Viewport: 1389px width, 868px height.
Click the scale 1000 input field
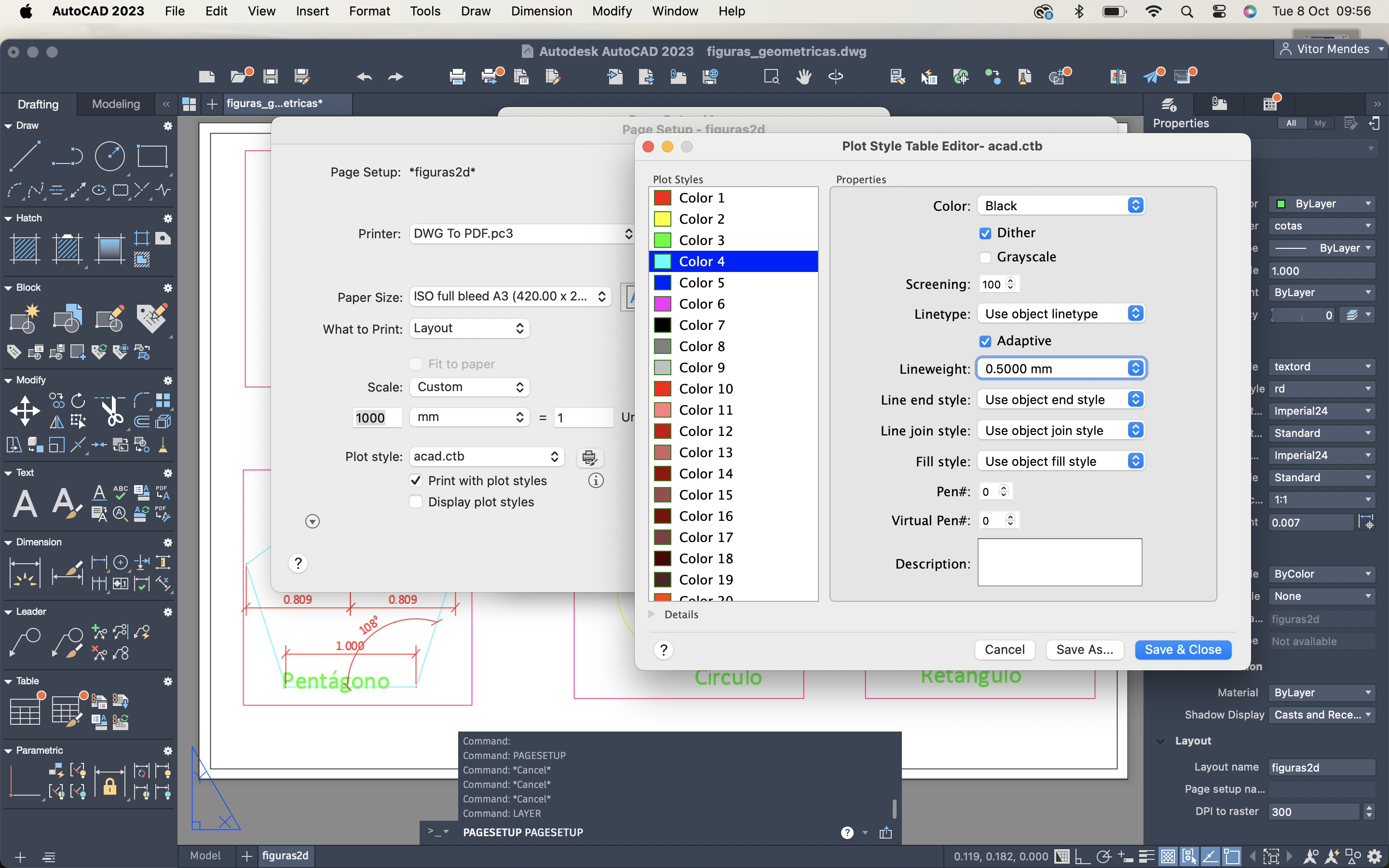377,417
